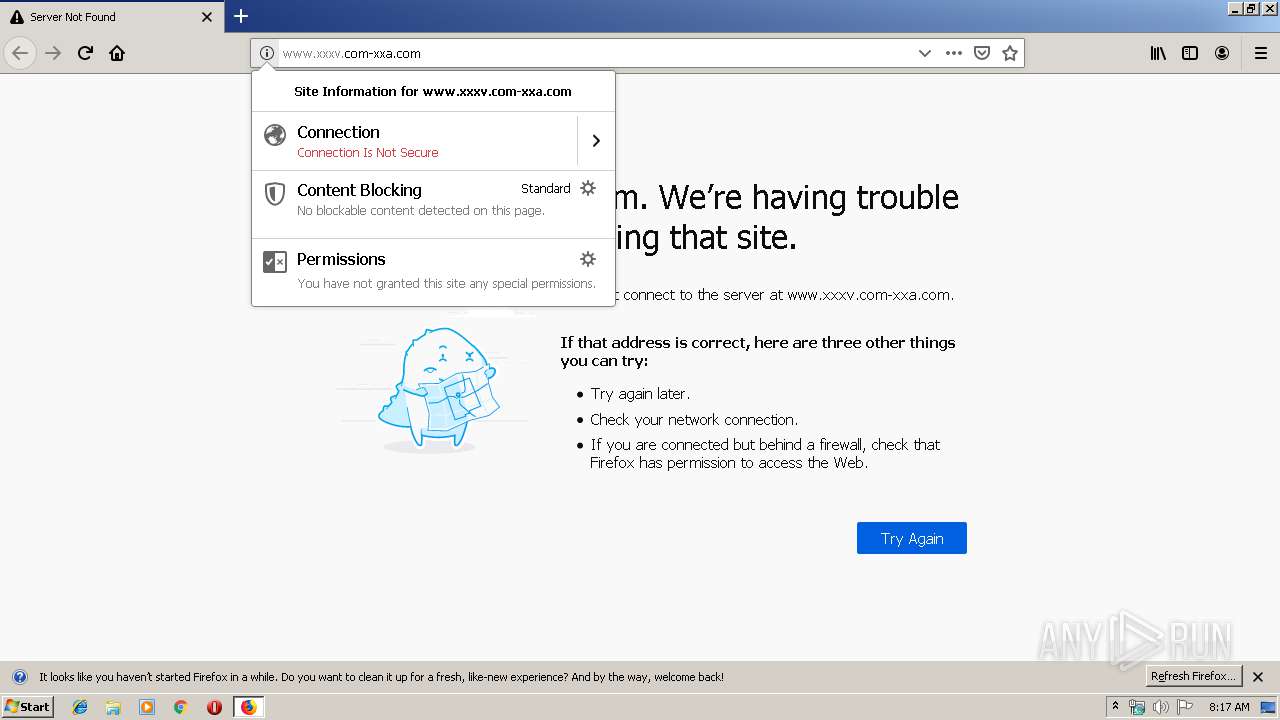1280x720 pixels.
Task: Save the page to Pocket
Action: [982, 53]
